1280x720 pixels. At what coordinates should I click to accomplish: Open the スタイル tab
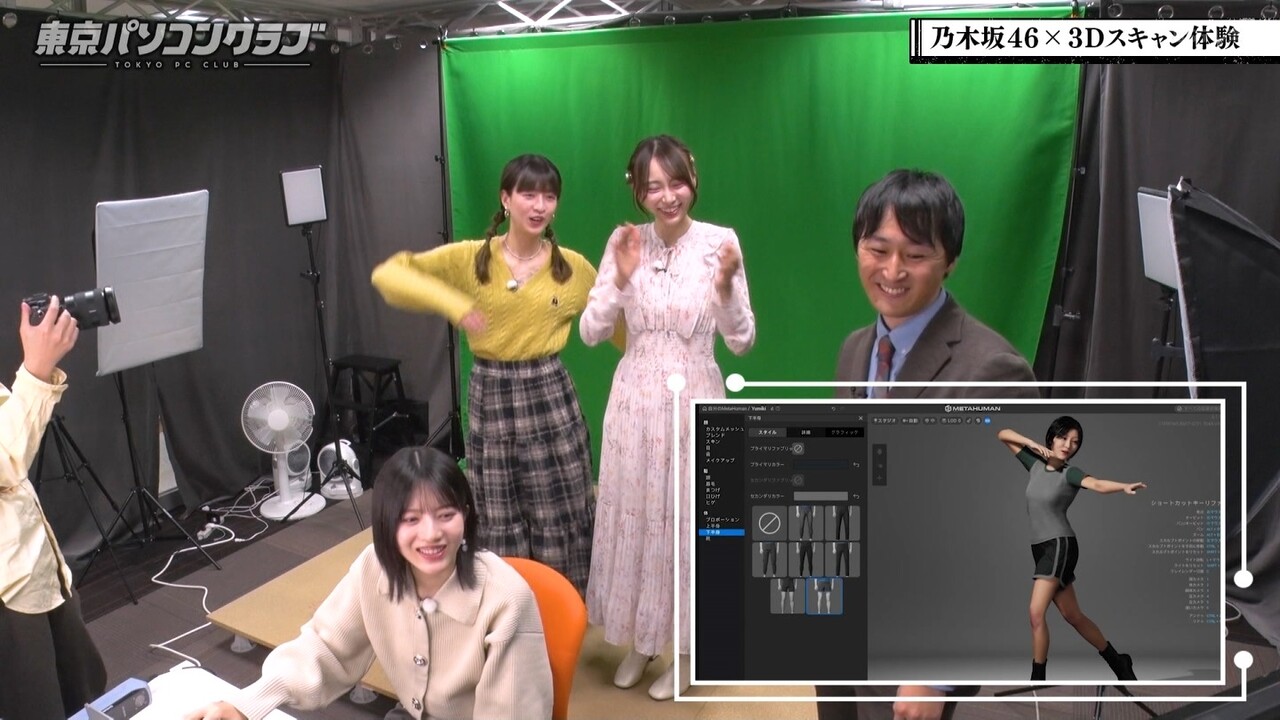(x=768, y=432)
